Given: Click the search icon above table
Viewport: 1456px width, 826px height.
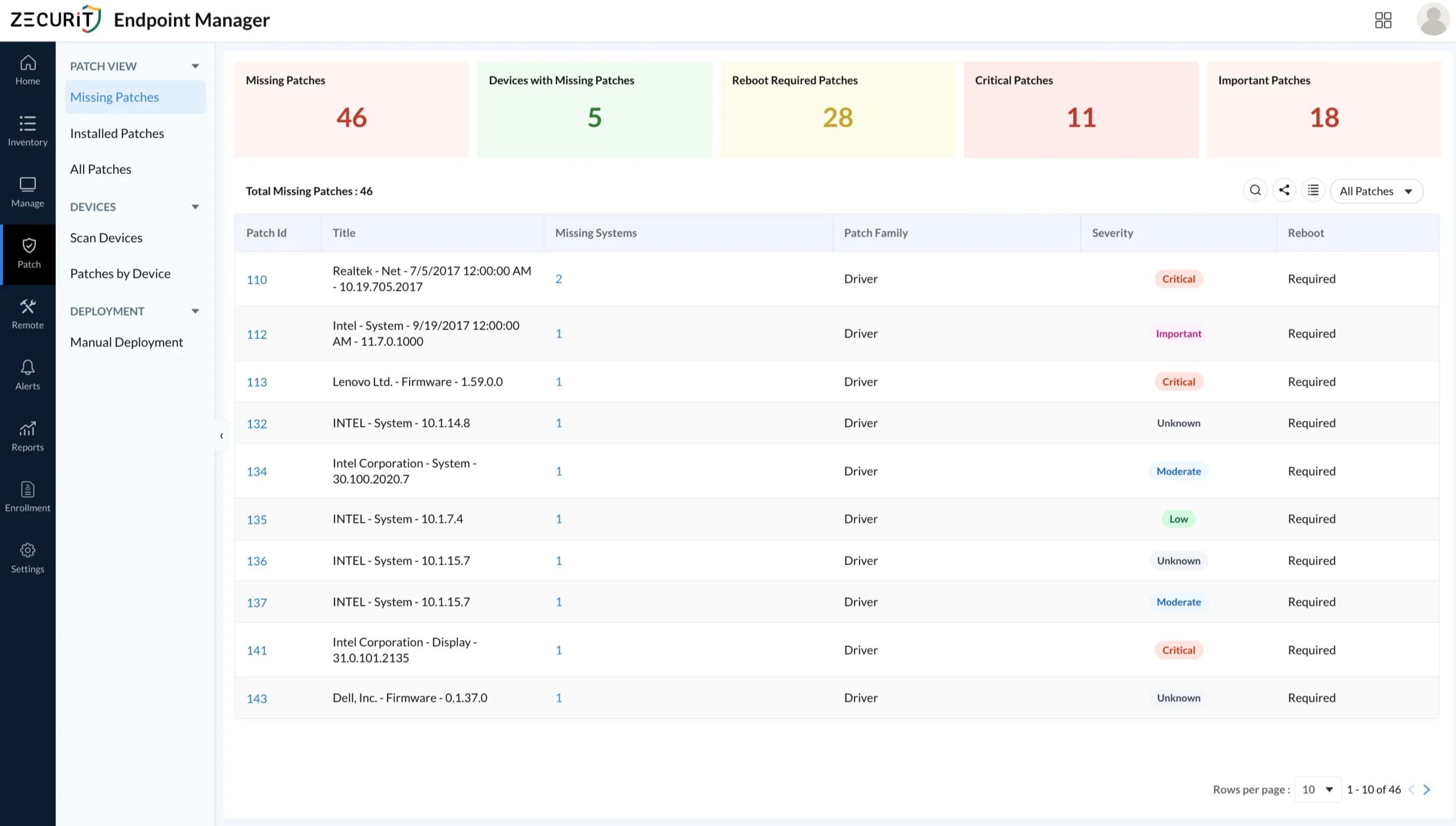Looking at the screenshot, I should [1255, 190].
